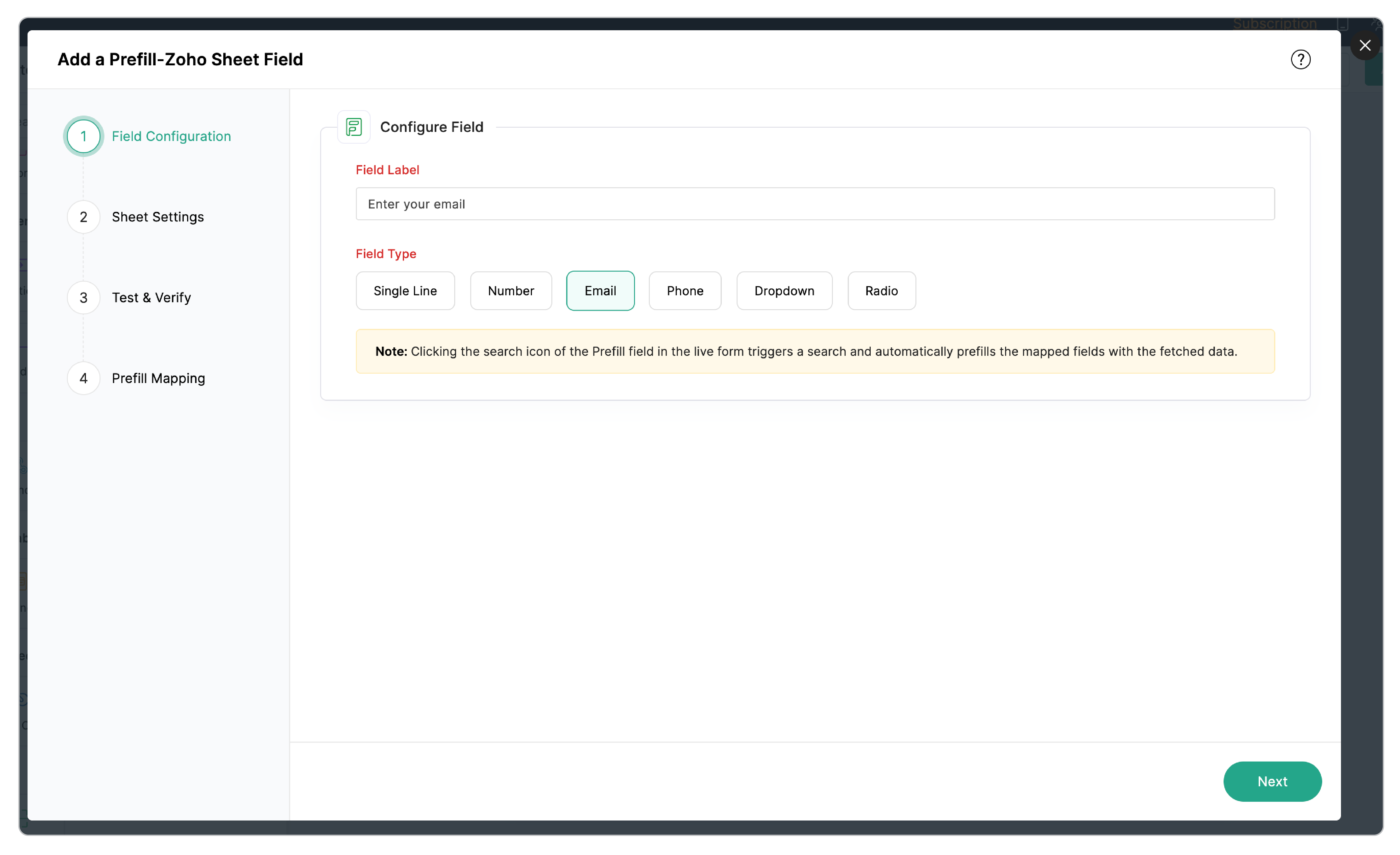Choose Single Line field type

point(405,291)
